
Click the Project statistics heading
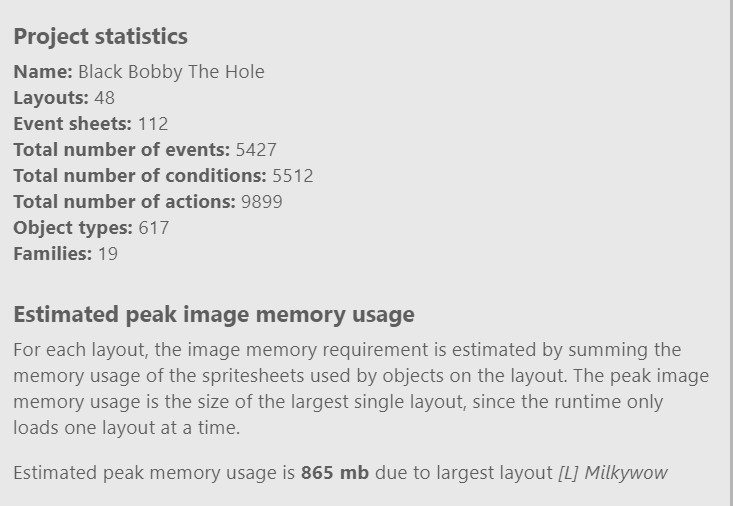click(x=101, y=37)
